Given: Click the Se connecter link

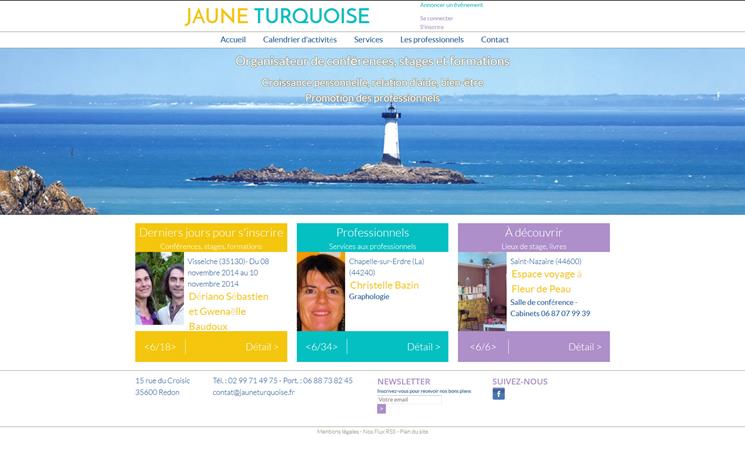Looking at the screenshot, I should [x=436, y=19].
